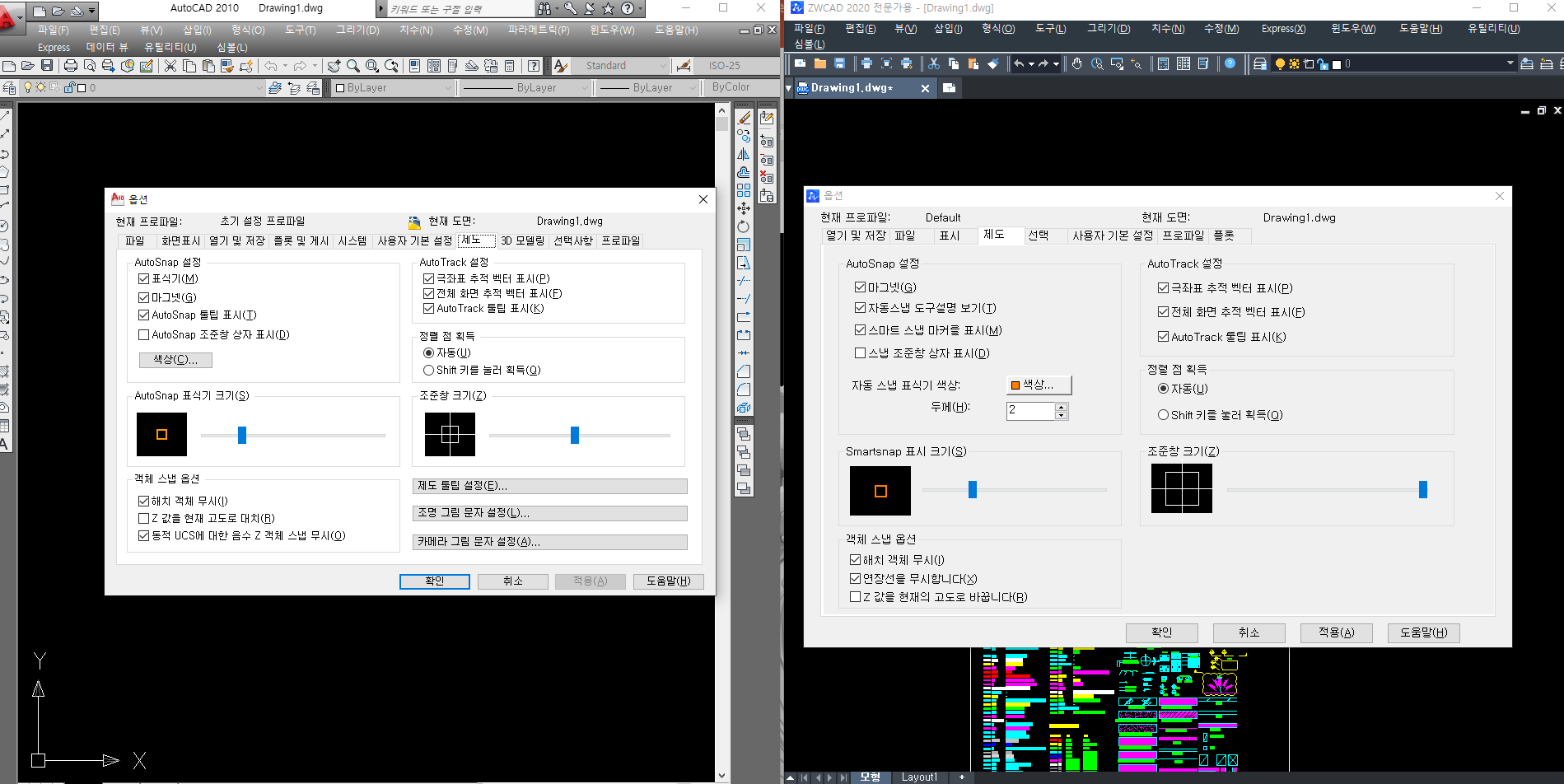The height and width of the screenshot is (784, 1564).
Task: Click 적용(A) button in ZWCAD options
Action: click(1336, 632)
